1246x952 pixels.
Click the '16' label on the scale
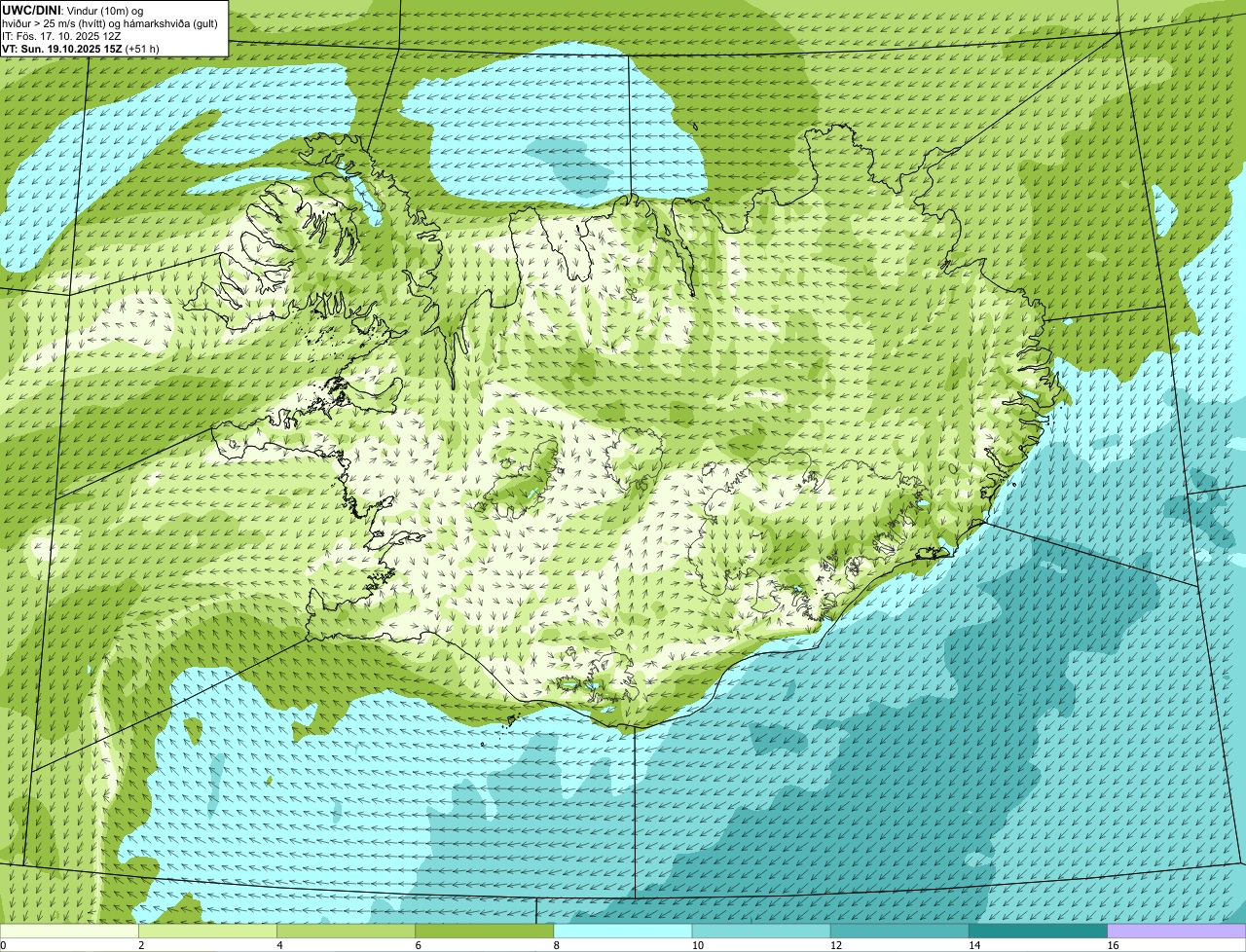coord(1114,945)
